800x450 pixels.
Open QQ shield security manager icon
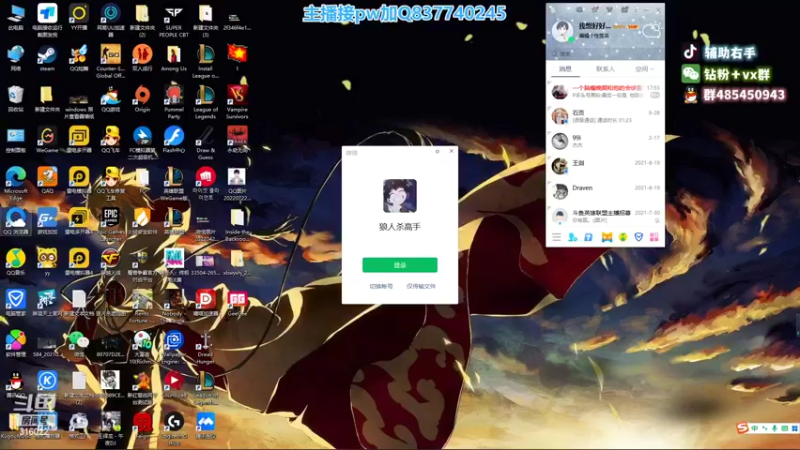click(x=638, y=237)
